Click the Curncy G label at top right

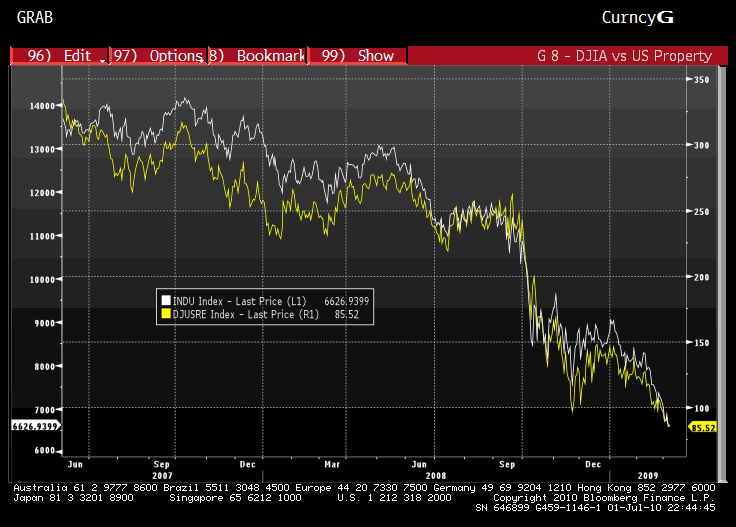[637, 17]
